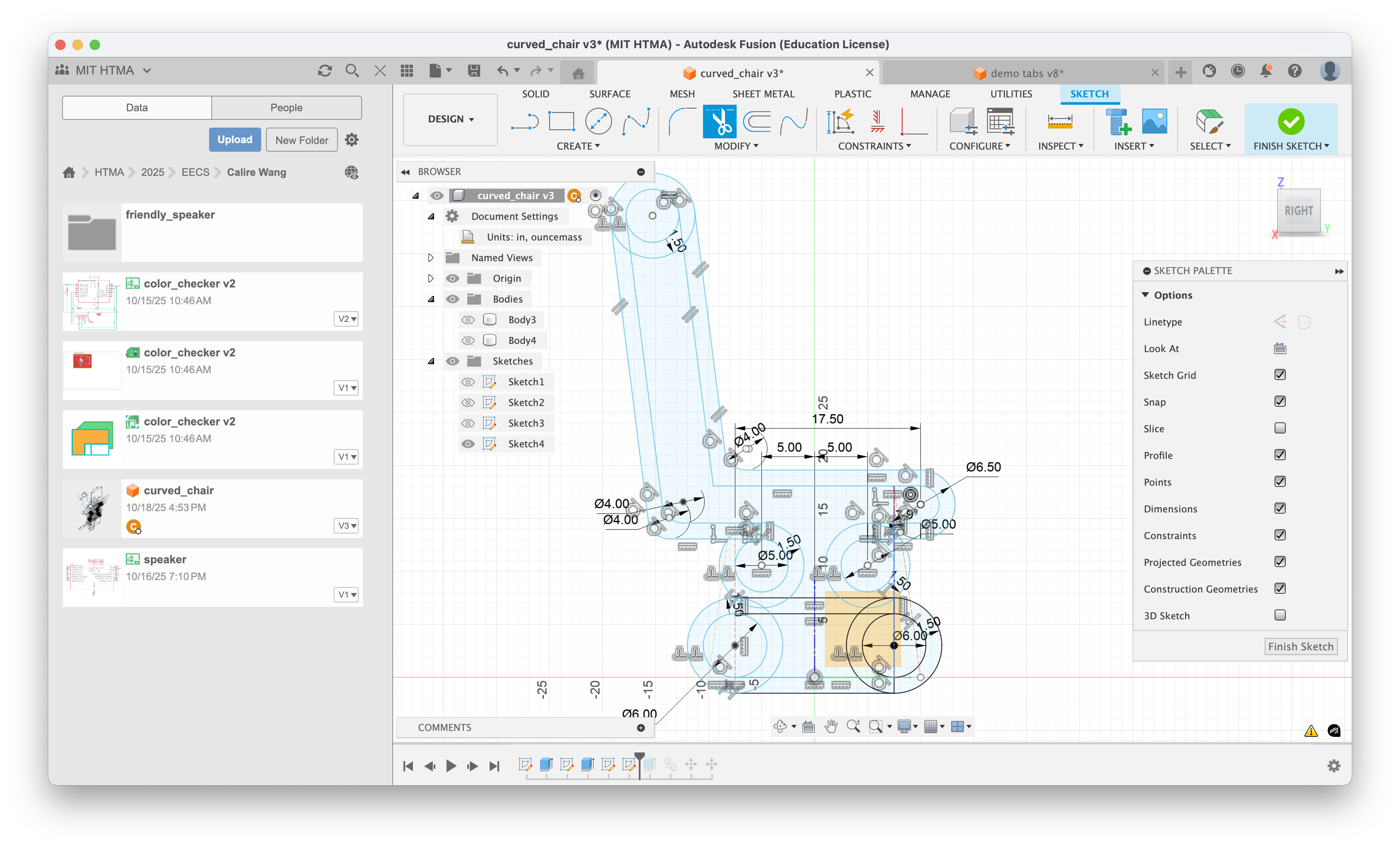Open the DESIGN workspace dropdown

450,119
